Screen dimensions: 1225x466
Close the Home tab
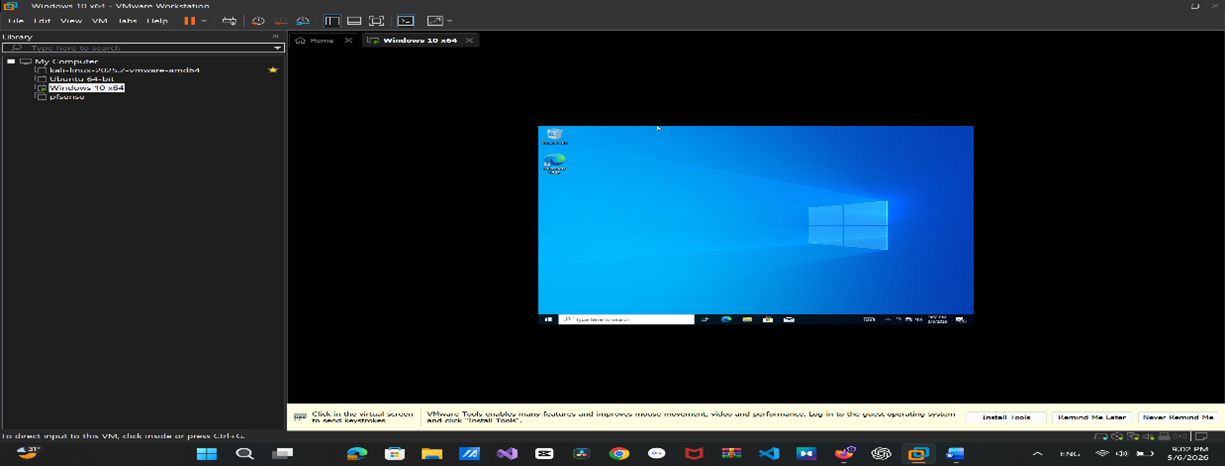pyautogui.click(x=348, y=40)
